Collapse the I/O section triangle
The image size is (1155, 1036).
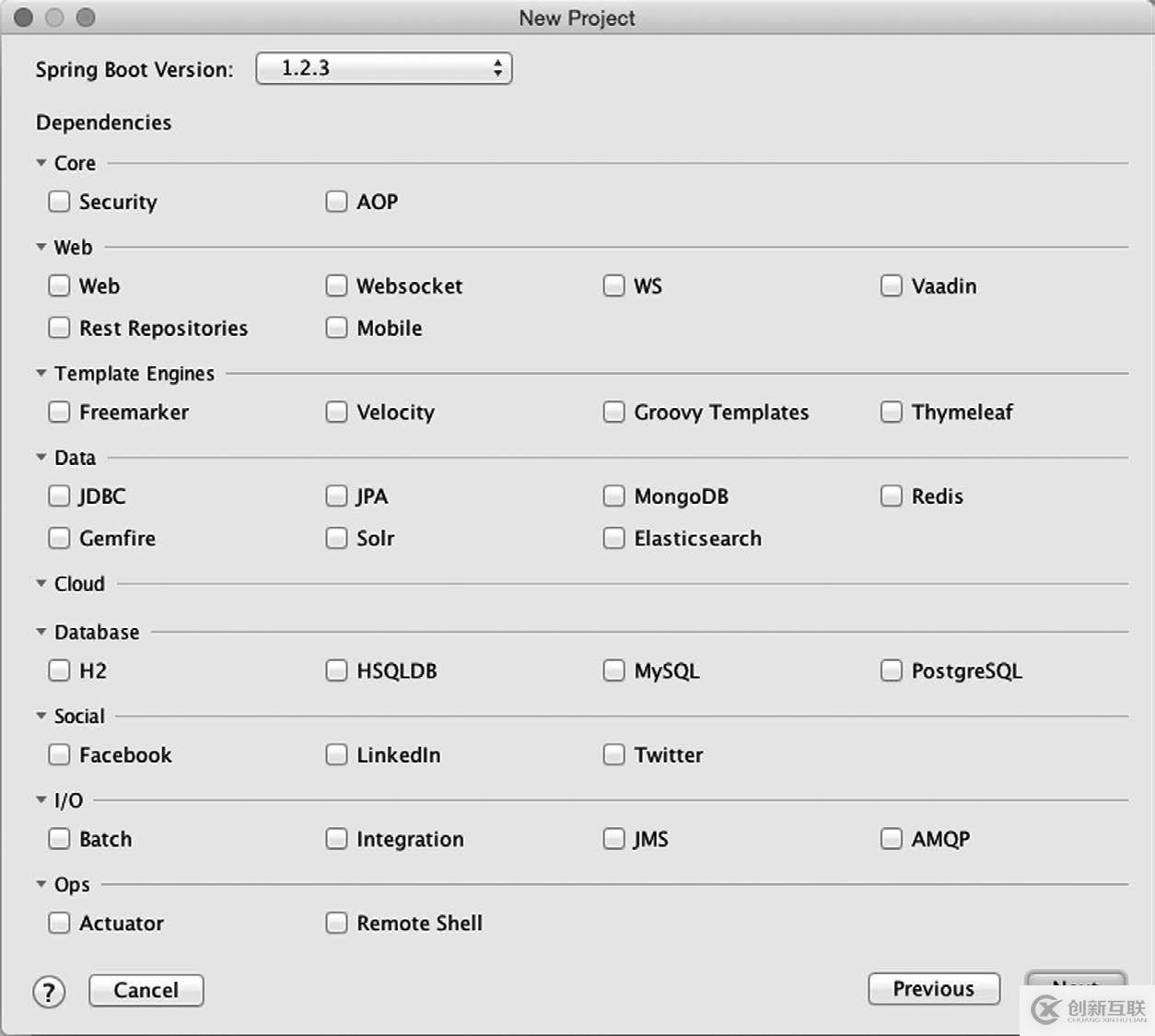point(41,799)
